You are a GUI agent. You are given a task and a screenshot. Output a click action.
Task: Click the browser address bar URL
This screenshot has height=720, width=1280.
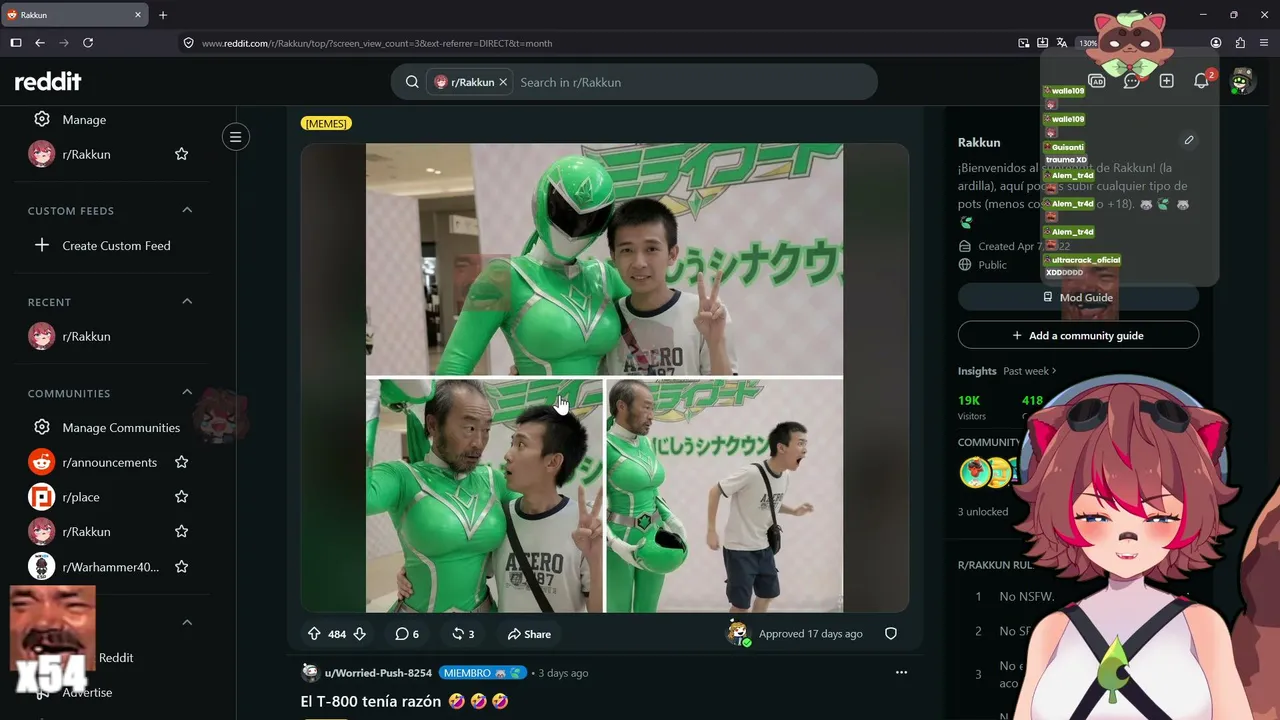coord(377,43)
